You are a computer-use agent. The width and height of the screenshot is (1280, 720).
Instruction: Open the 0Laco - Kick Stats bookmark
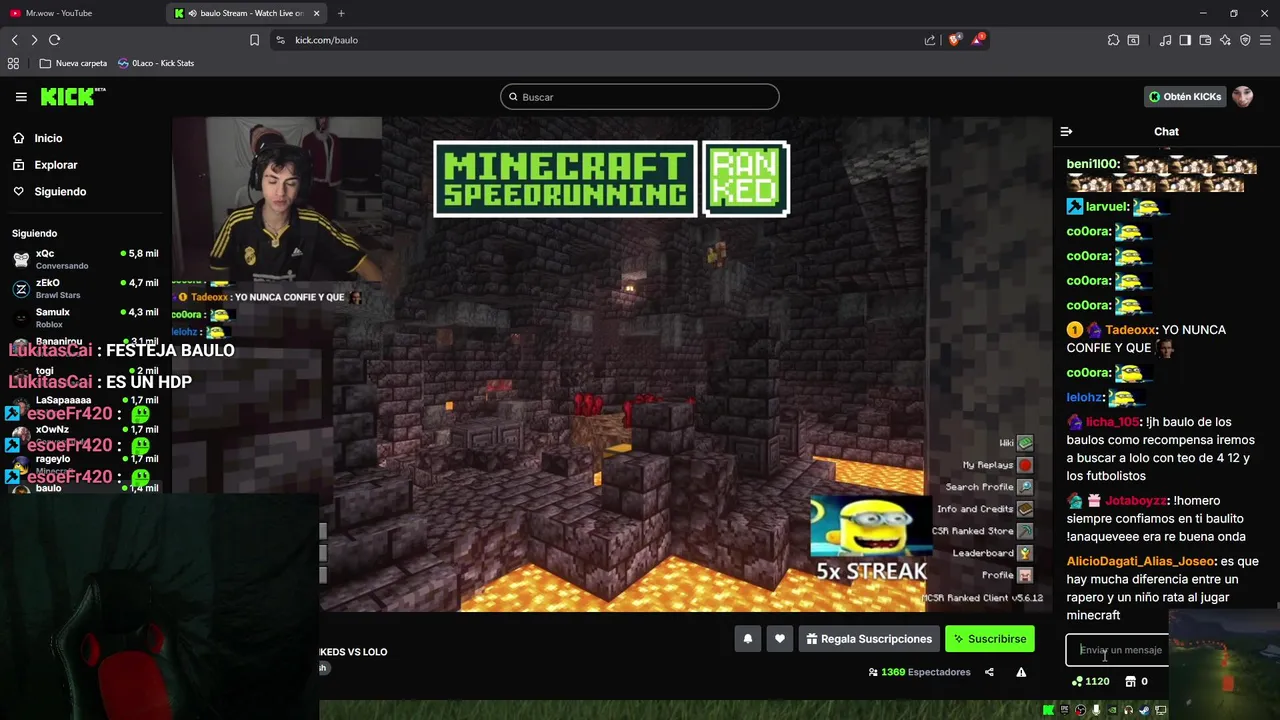click(x=156, y=63)
